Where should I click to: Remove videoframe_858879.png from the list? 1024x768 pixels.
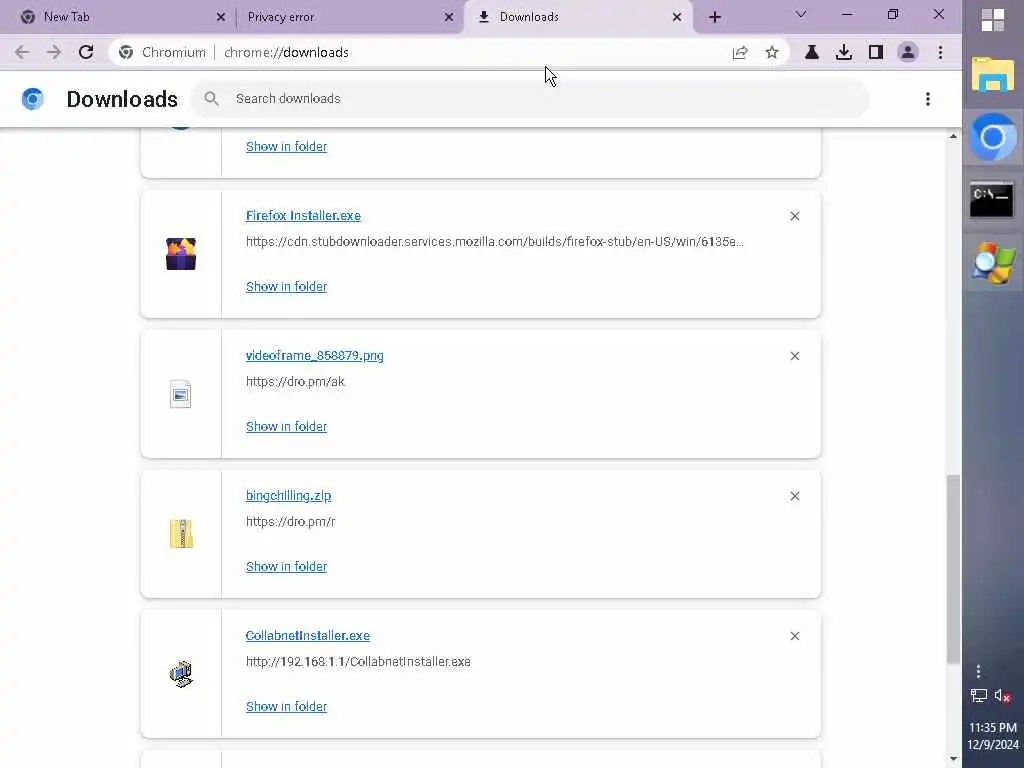tap(795, 356)
